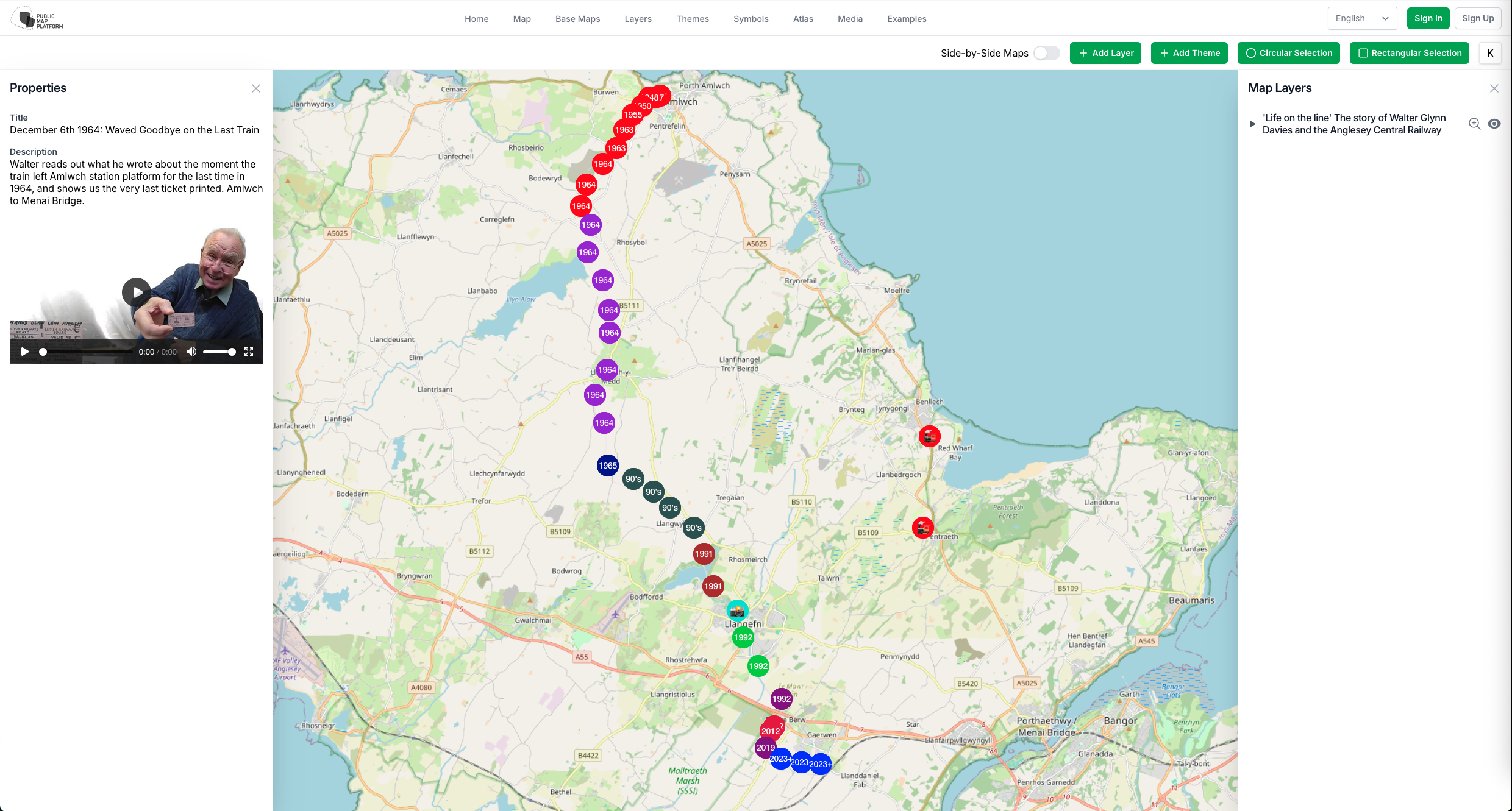The width and height of the screenshot is (1512, 811).
Task: Toggle the Side-by-Side Maps switch
Action: click(x=1046, y=53)
